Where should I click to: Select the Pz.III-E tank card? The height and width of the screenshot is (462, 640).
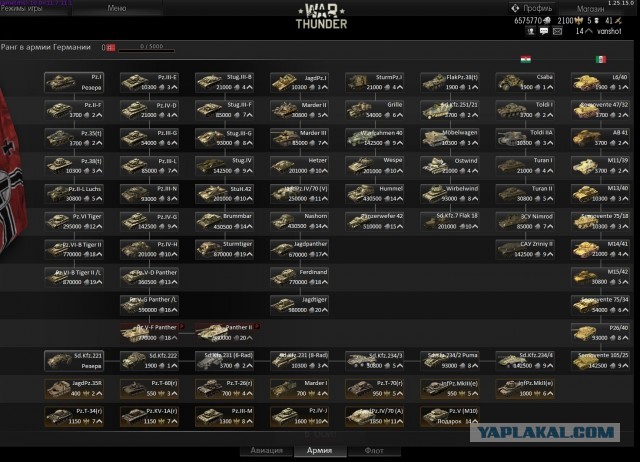click(x=149, y=82)
